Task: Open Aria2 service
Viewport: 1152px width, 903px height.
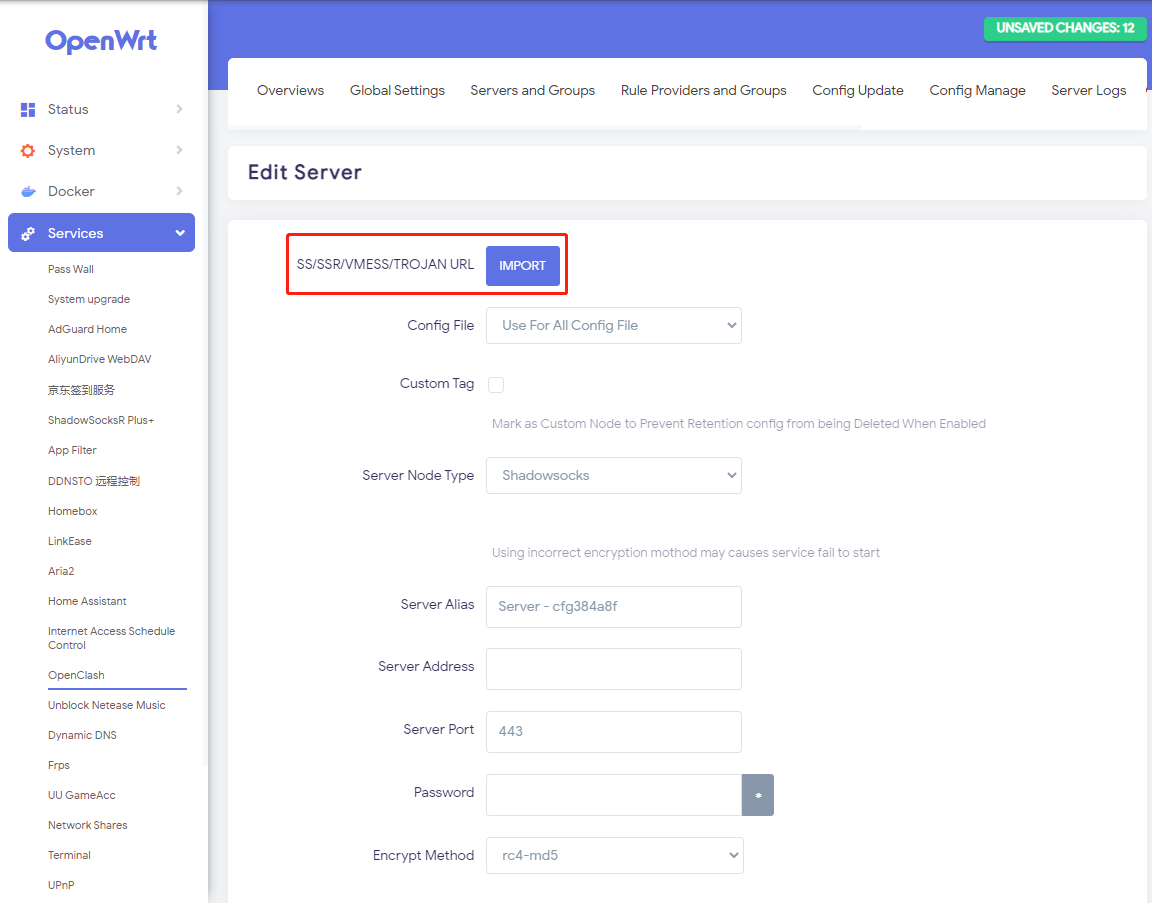Action: tap(61, 571)
